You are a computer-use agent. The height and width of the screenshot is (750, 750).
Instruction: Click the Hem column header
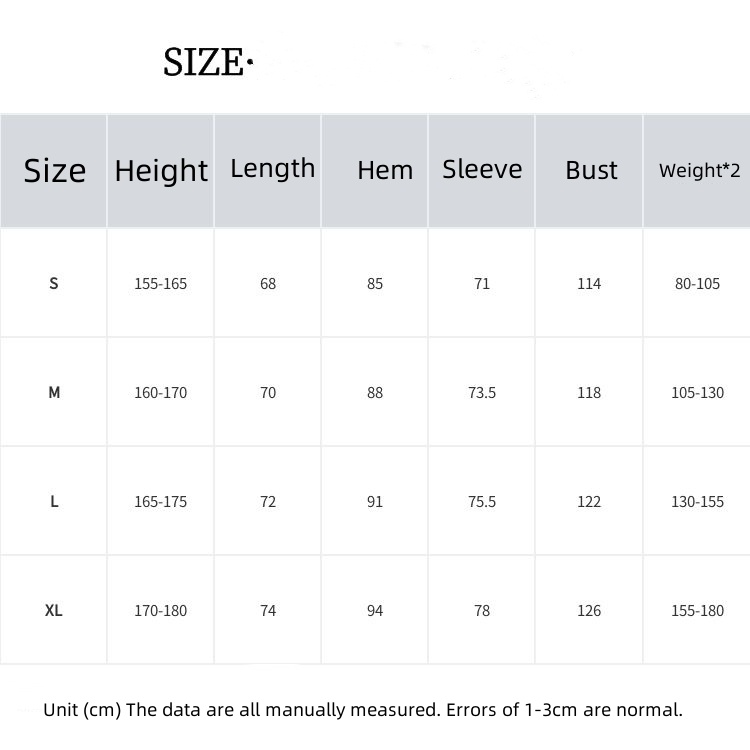tap(385, 170)
